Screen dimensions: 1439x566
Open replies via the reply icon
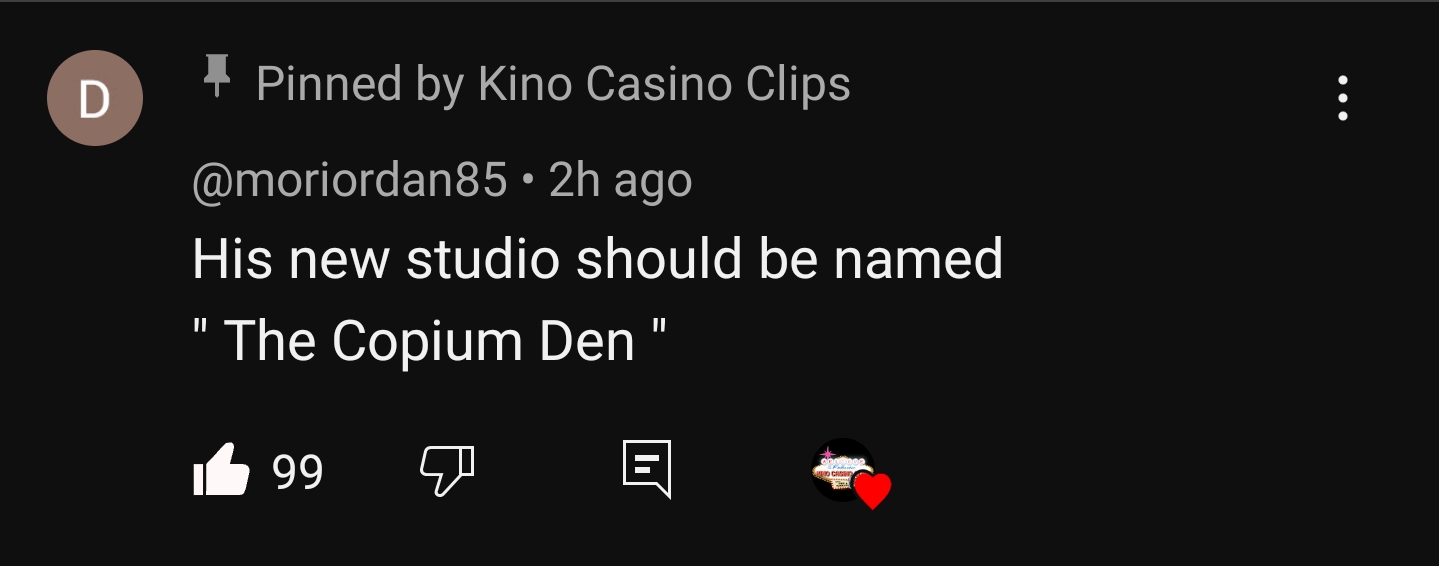[646, 469]
